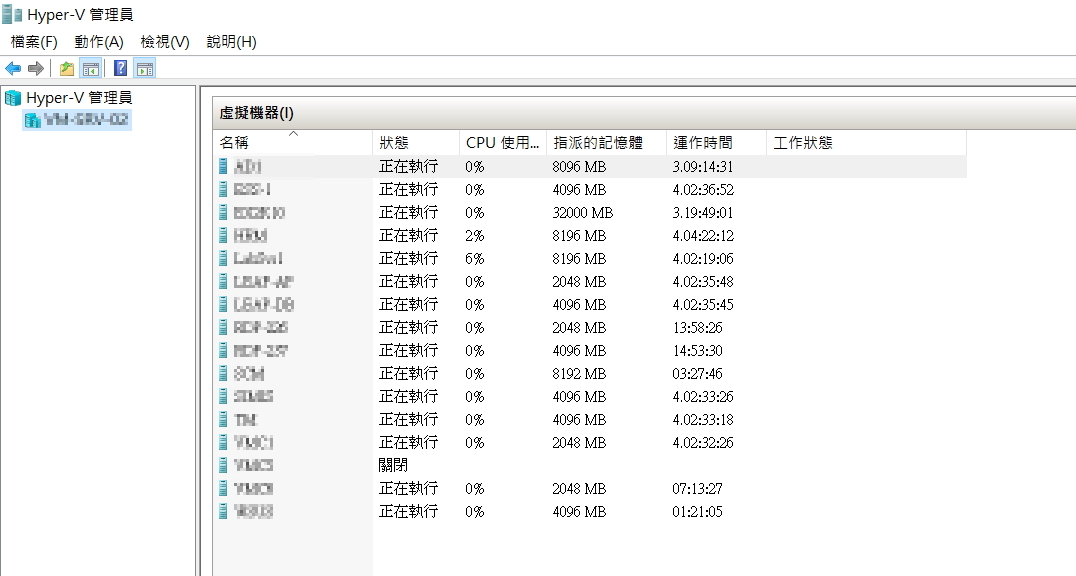Click the 13:58:26 uptime value

[x=697, y=327]
